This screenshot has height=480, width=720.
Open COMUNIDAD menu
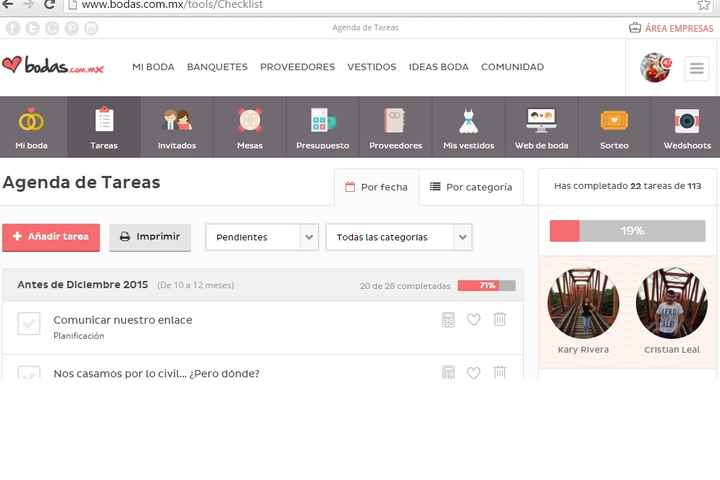click(512, 67)
